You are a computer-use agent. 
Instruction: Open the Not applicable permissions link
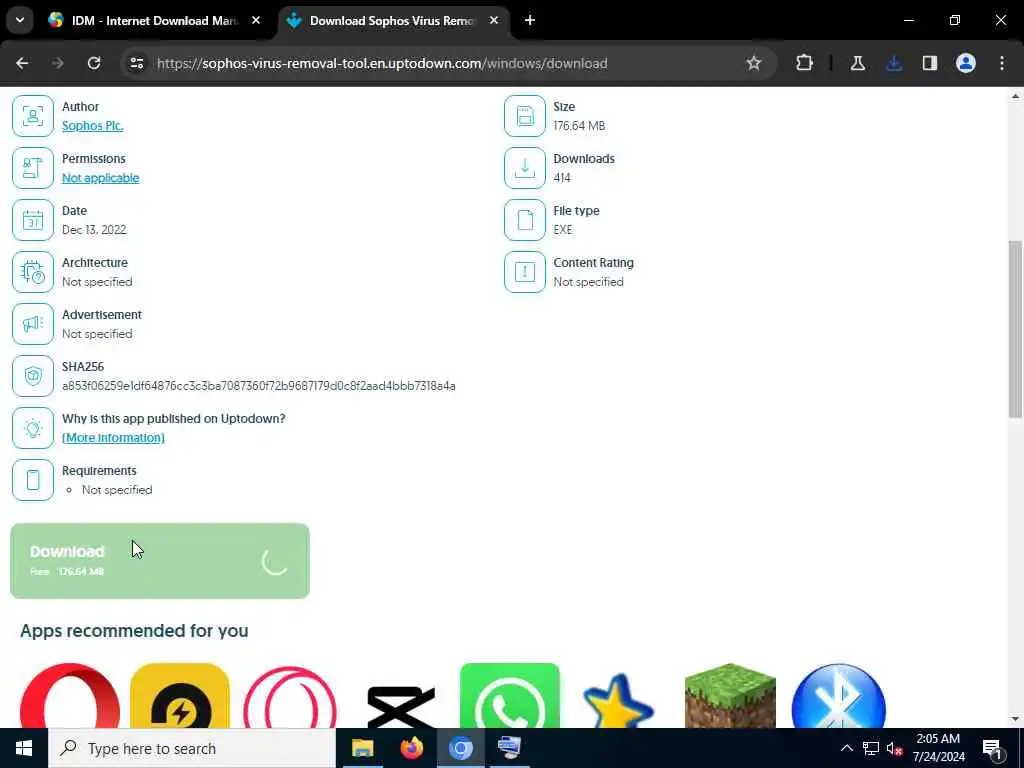[101, 178]
